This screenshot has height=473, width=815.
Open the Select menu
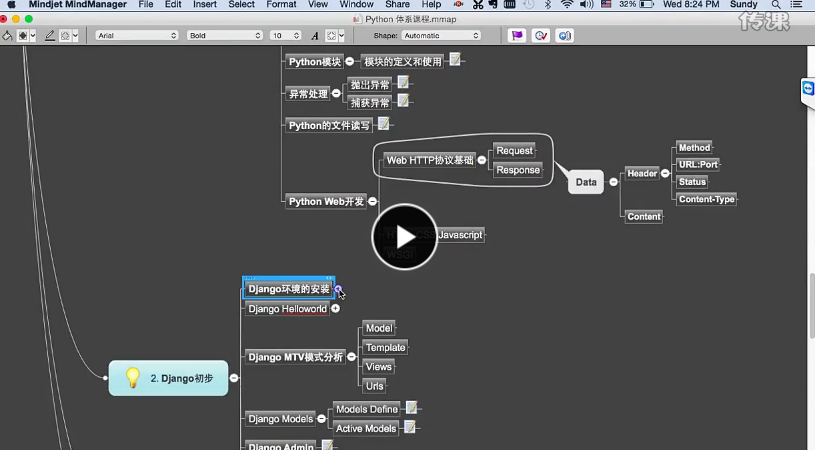(x=242, y=5)
